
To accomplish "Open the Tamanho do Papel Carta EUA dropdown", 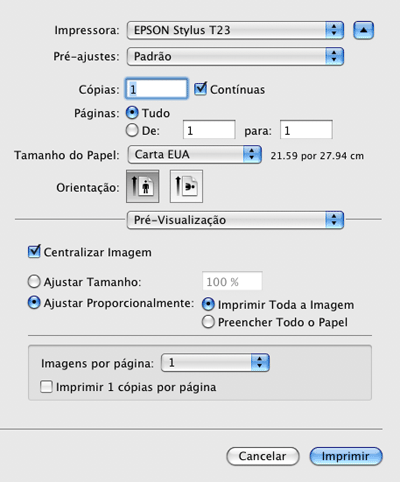I will point(194,154).
